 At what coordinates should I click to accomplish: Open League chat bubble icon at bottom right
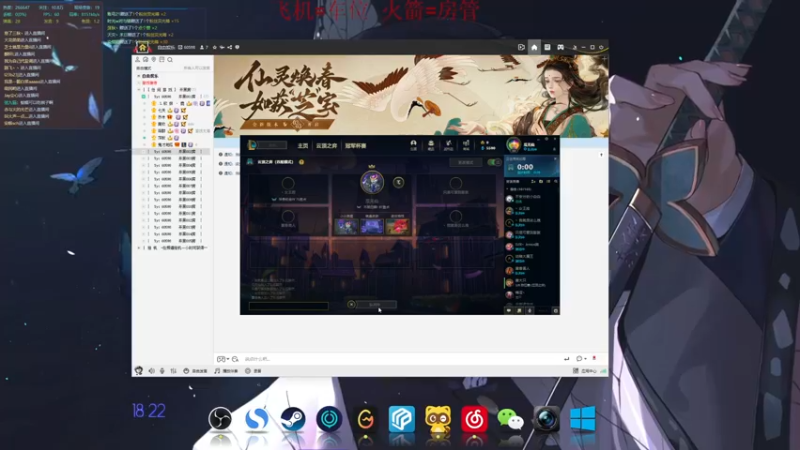[x=509, y=310]
